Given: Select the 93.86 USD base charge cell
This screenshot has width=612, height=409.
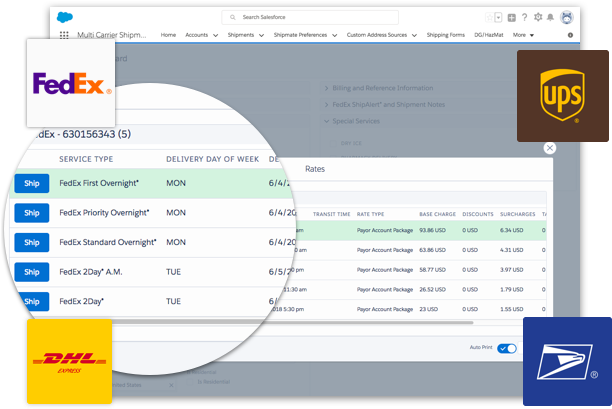Looking at the screenshot, I should click(432, 230).
